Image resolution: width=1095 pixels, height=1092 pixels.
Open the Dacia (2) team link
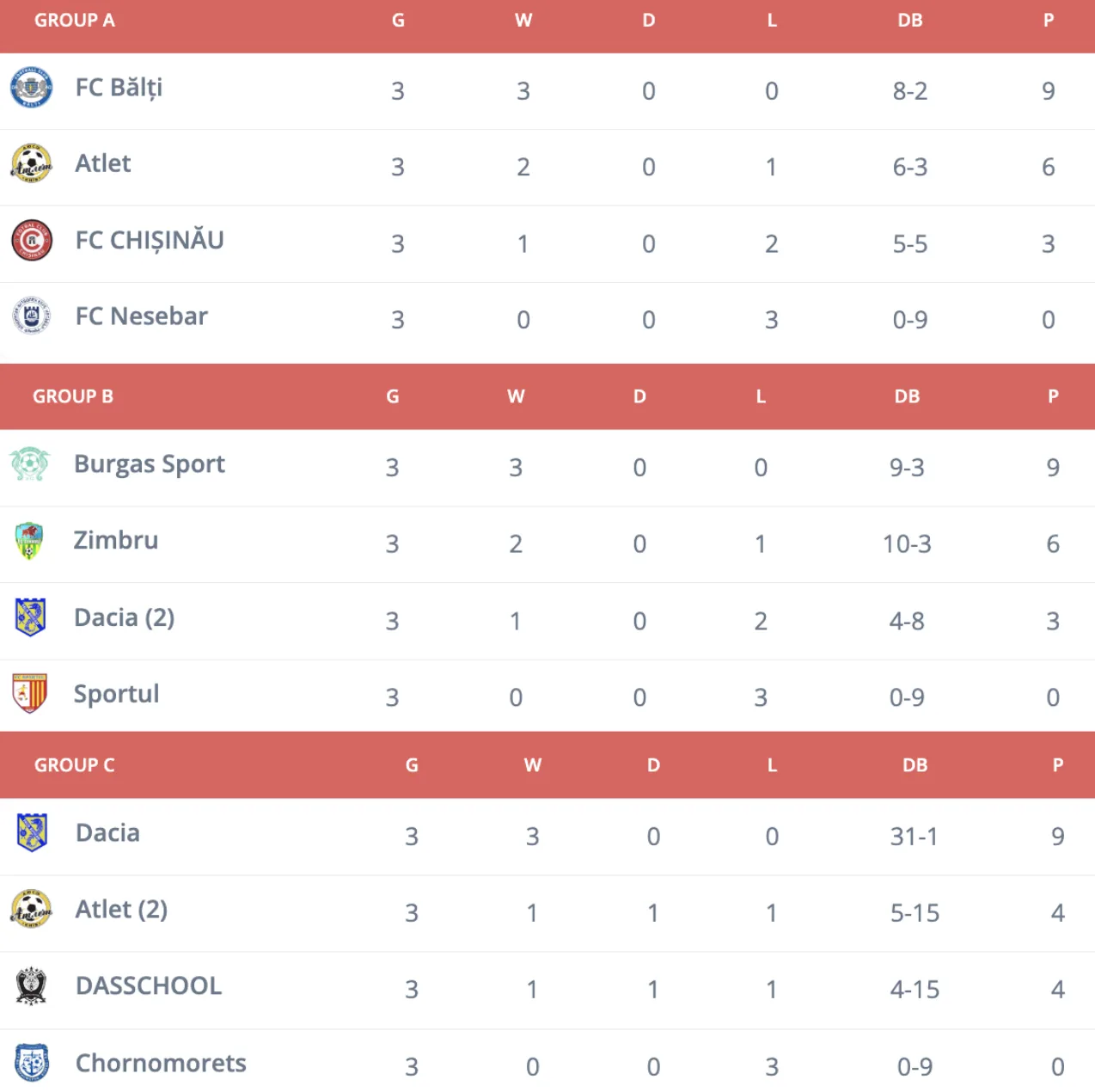point(125,617)
